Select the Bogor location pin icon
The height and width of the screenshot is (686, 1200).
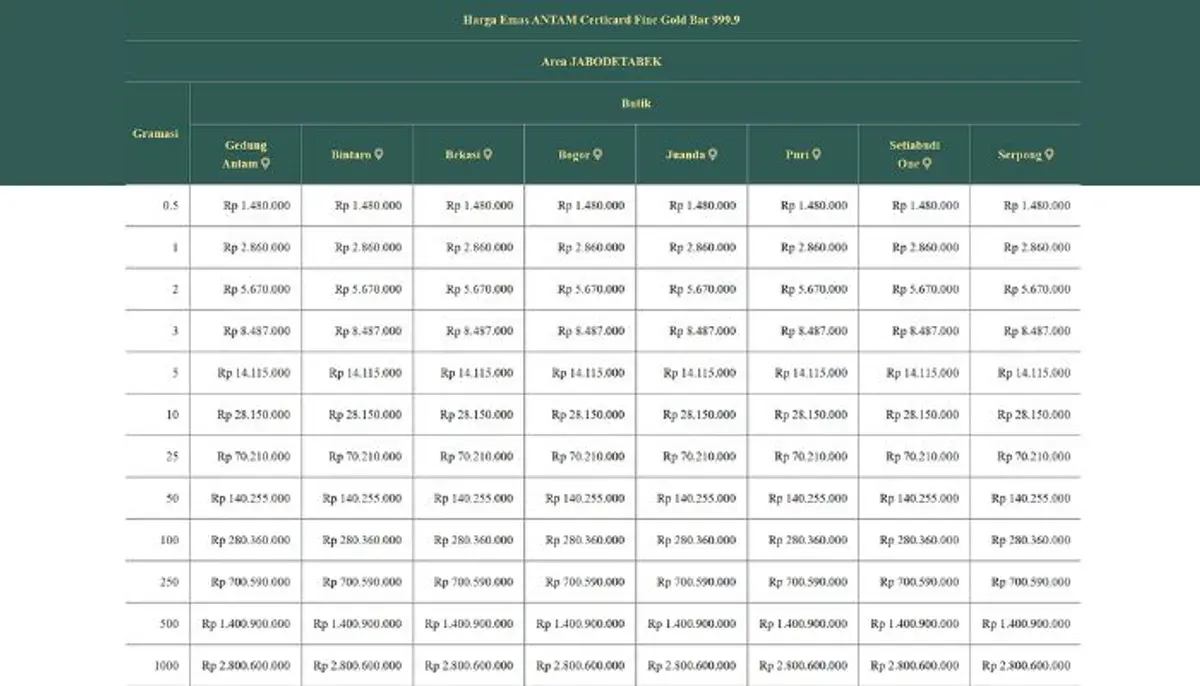[598, 155]
